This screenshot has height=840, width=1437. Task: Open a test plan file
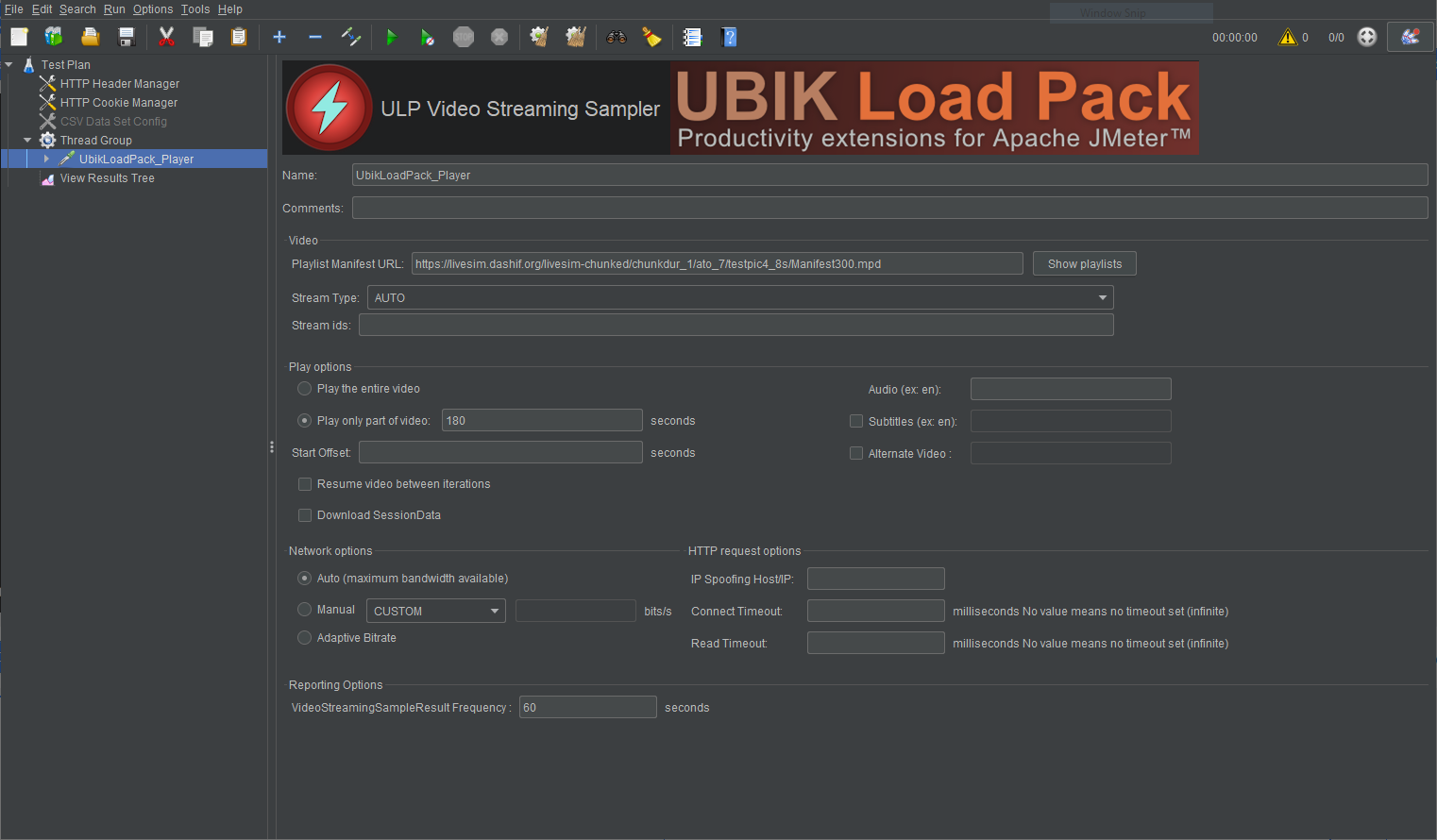(90, 37)
